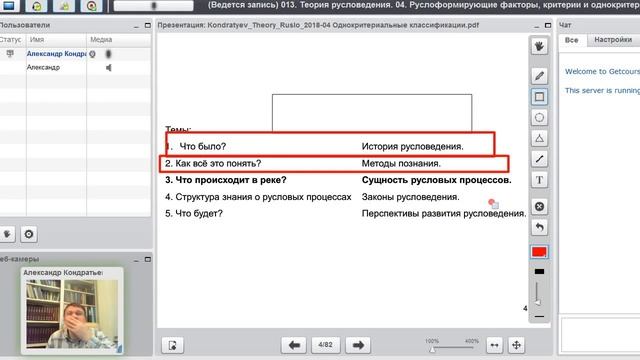Click the 'This server is running' chat message
Screen dimensions: 640x360
602,91
